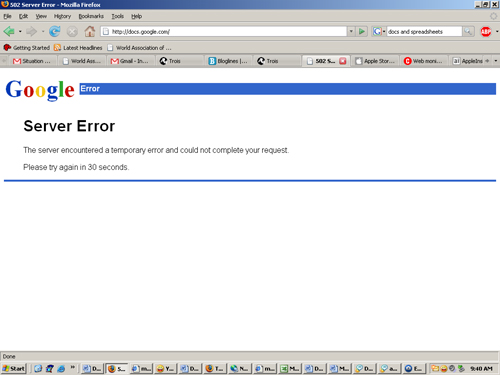Switch to the Firefox T... taskbar button
Image resolution: width=500 pixels, height=375 pixels.
coord(214,368)
